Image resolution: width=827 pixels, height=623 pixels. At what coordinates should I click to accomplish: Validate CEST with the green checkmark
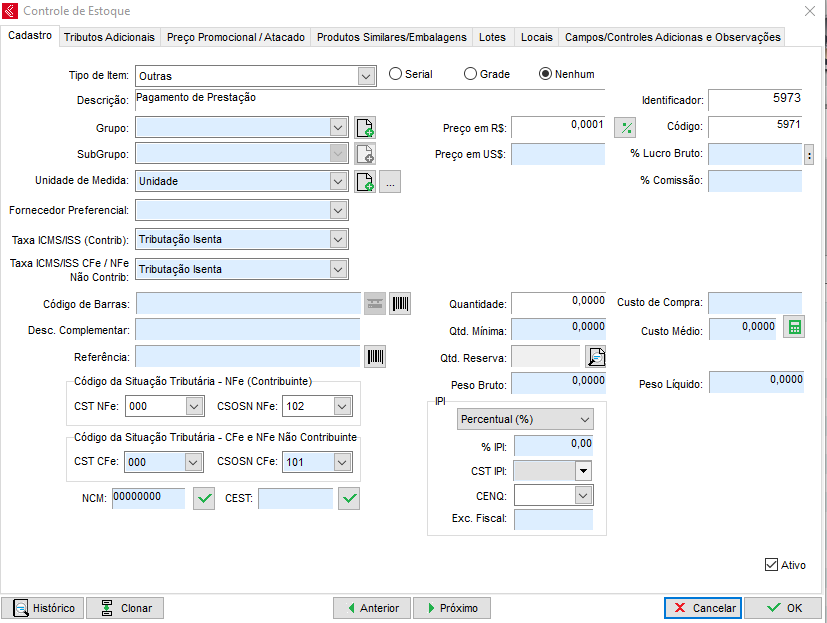(x=348, y=498)
